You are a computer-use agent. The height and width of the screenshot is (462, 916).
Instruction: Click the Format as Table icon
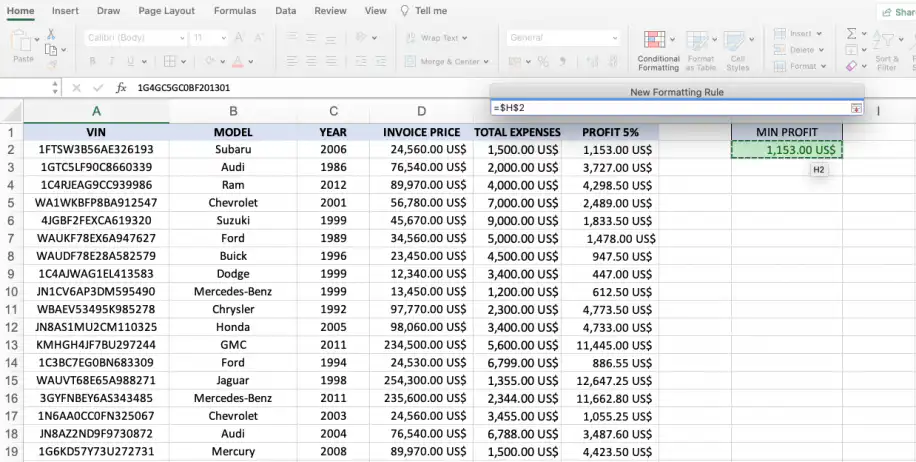coord(697,41)
